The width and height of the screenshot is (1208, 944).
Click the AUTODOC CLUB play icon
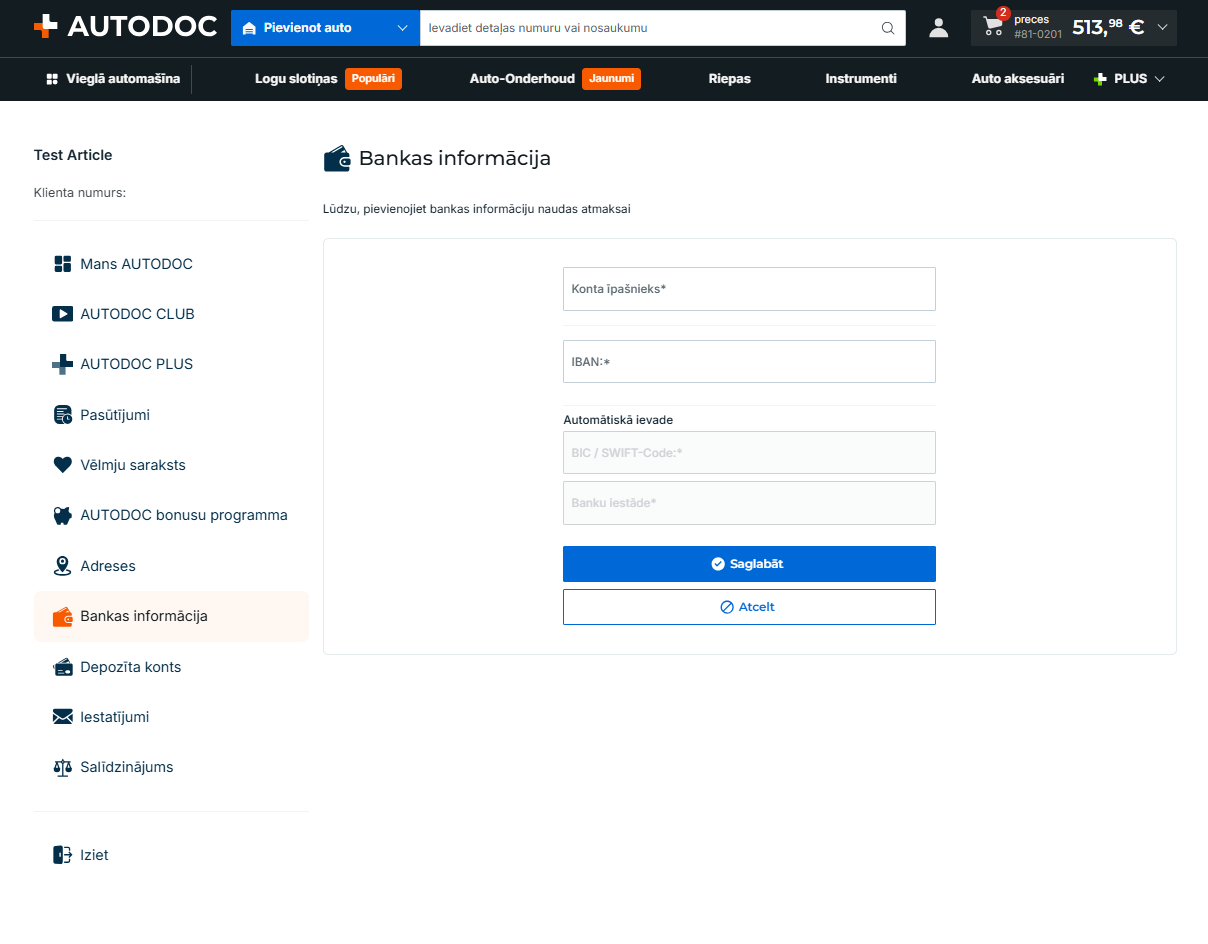click(x=62, y=314)
